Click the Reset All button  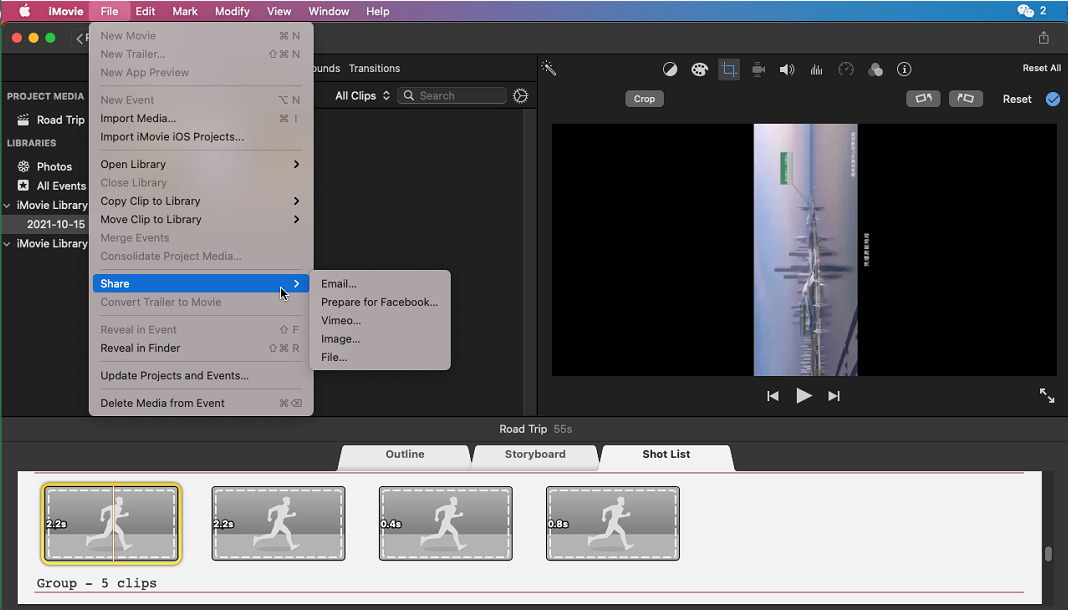click(x=1041, y=68)
